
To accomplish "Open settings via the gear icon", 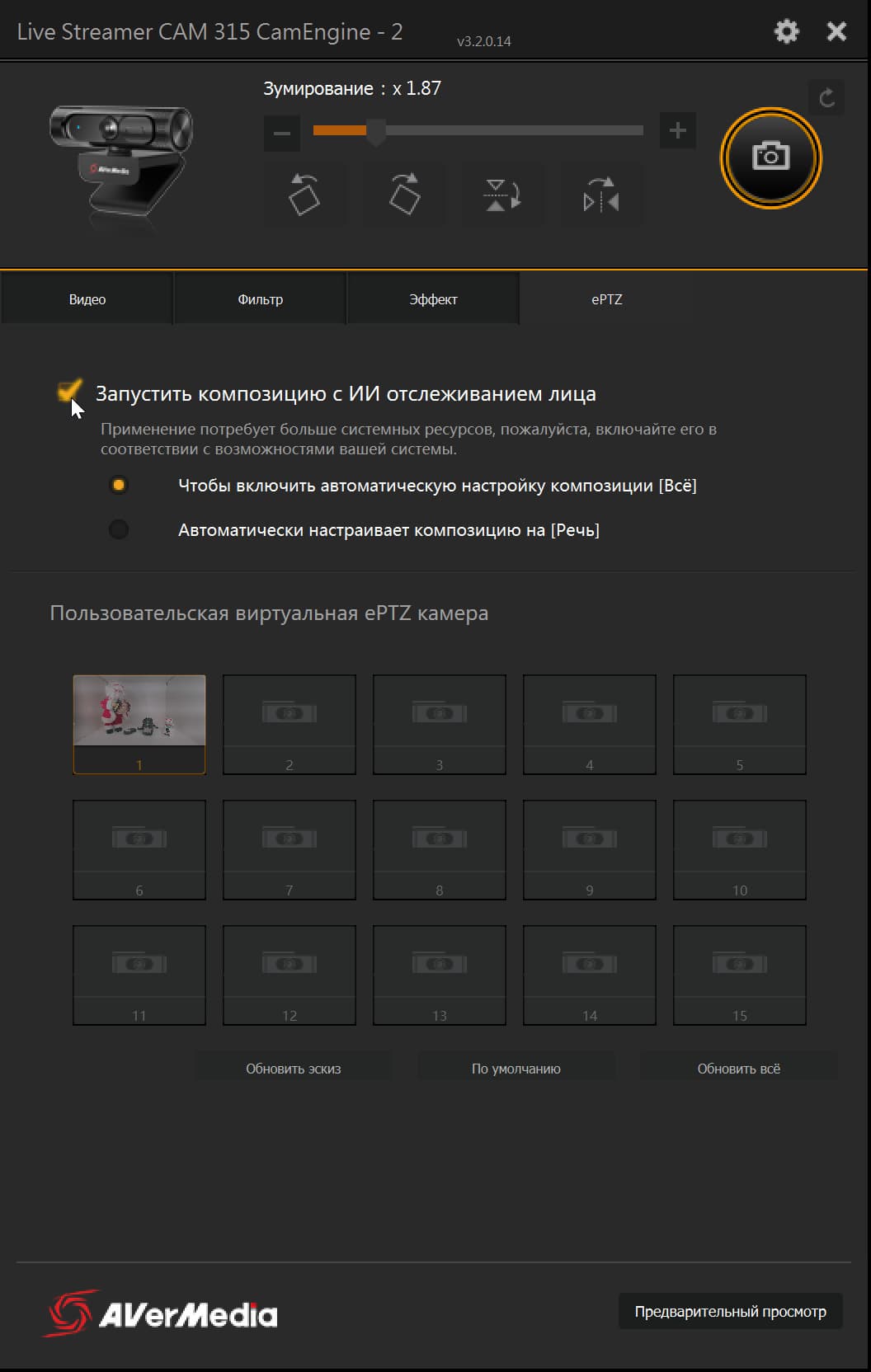I will pos(787,32).
